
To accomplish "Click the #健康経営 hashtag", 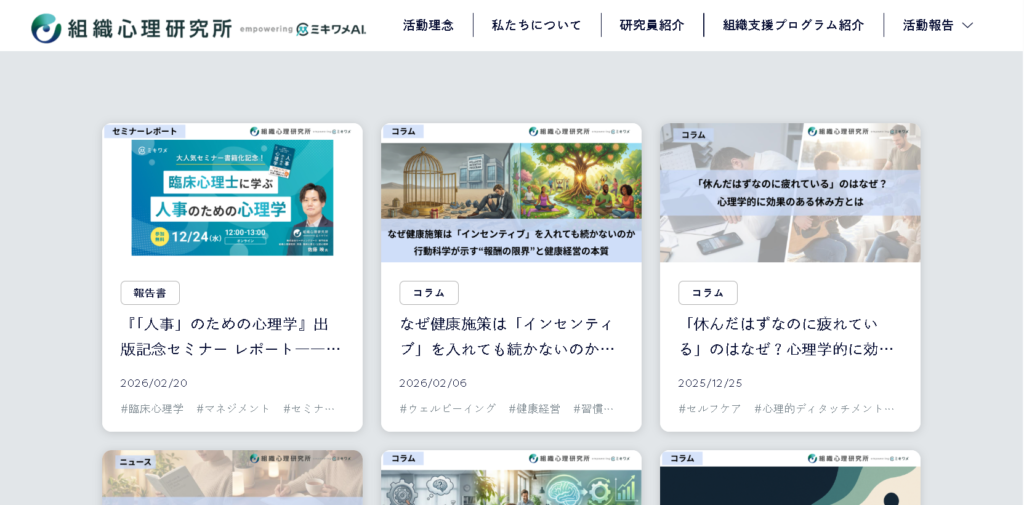I will [x=535, y=408].
